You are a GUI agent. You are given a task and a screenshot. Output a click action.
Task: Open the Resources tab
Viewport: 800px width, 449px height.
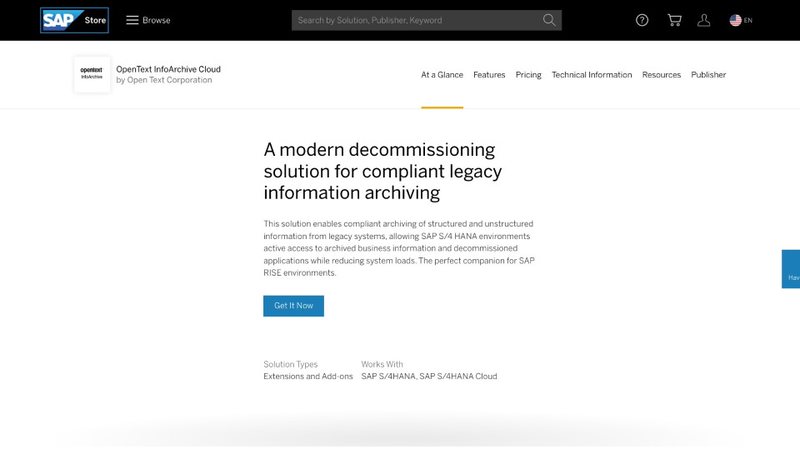[x=661, y=75]
